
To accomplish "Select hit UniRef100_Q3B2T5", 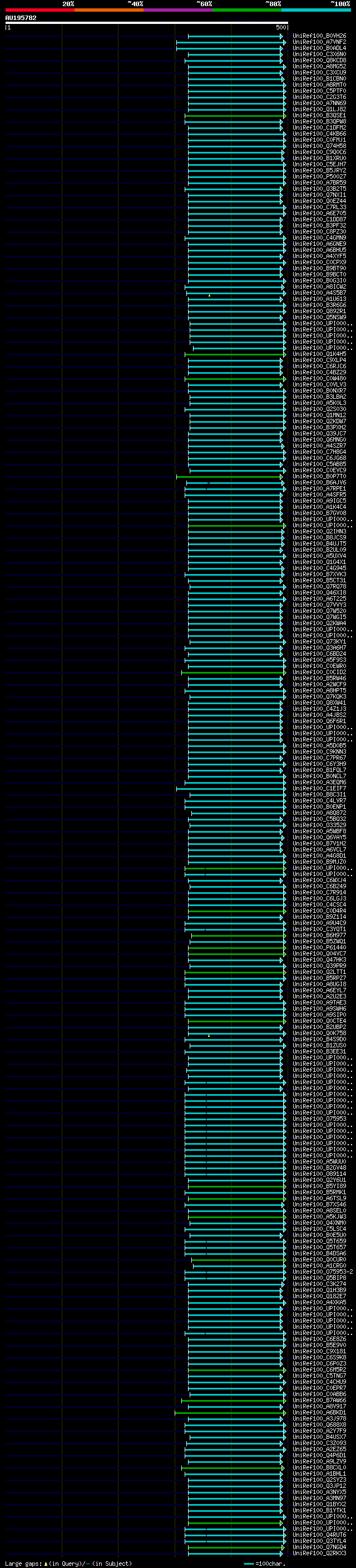I will [319, 189].
